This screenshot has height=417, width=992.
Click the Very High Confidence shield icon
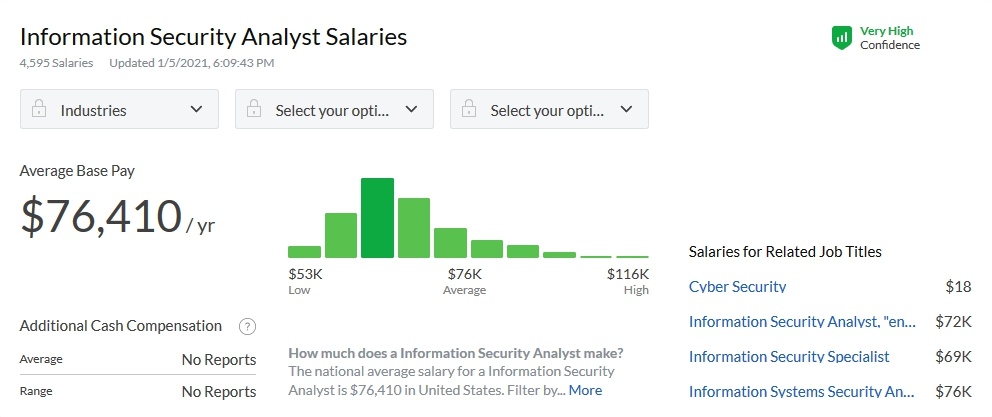click(842, 38)
